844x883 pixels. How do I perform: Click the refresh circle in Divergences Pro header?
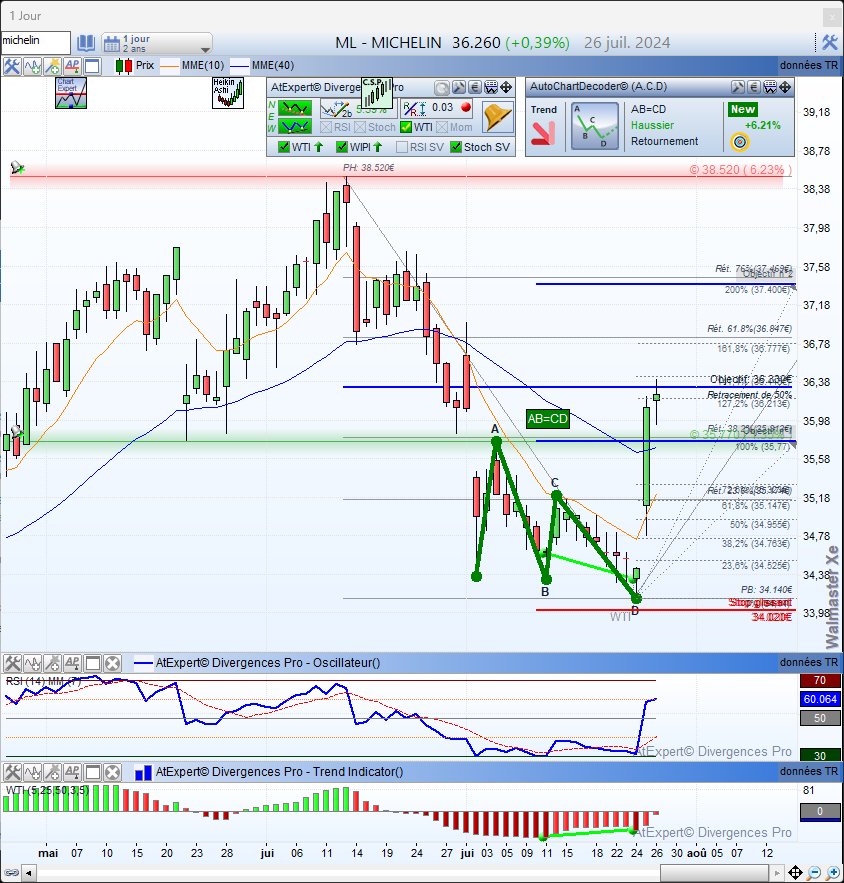[442, 87]
